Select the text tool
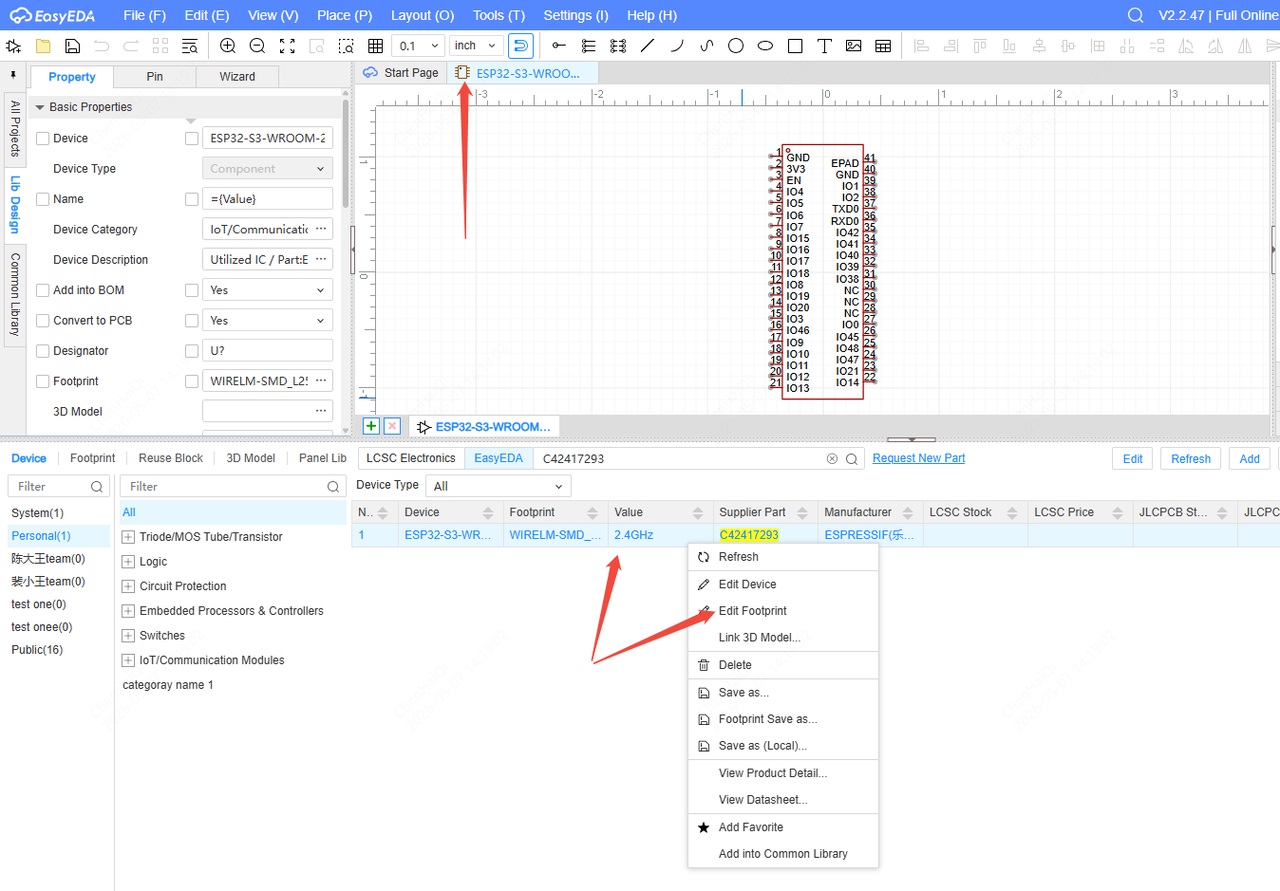The width and height of the screenshot is (1280, 891). click(824, 46)
